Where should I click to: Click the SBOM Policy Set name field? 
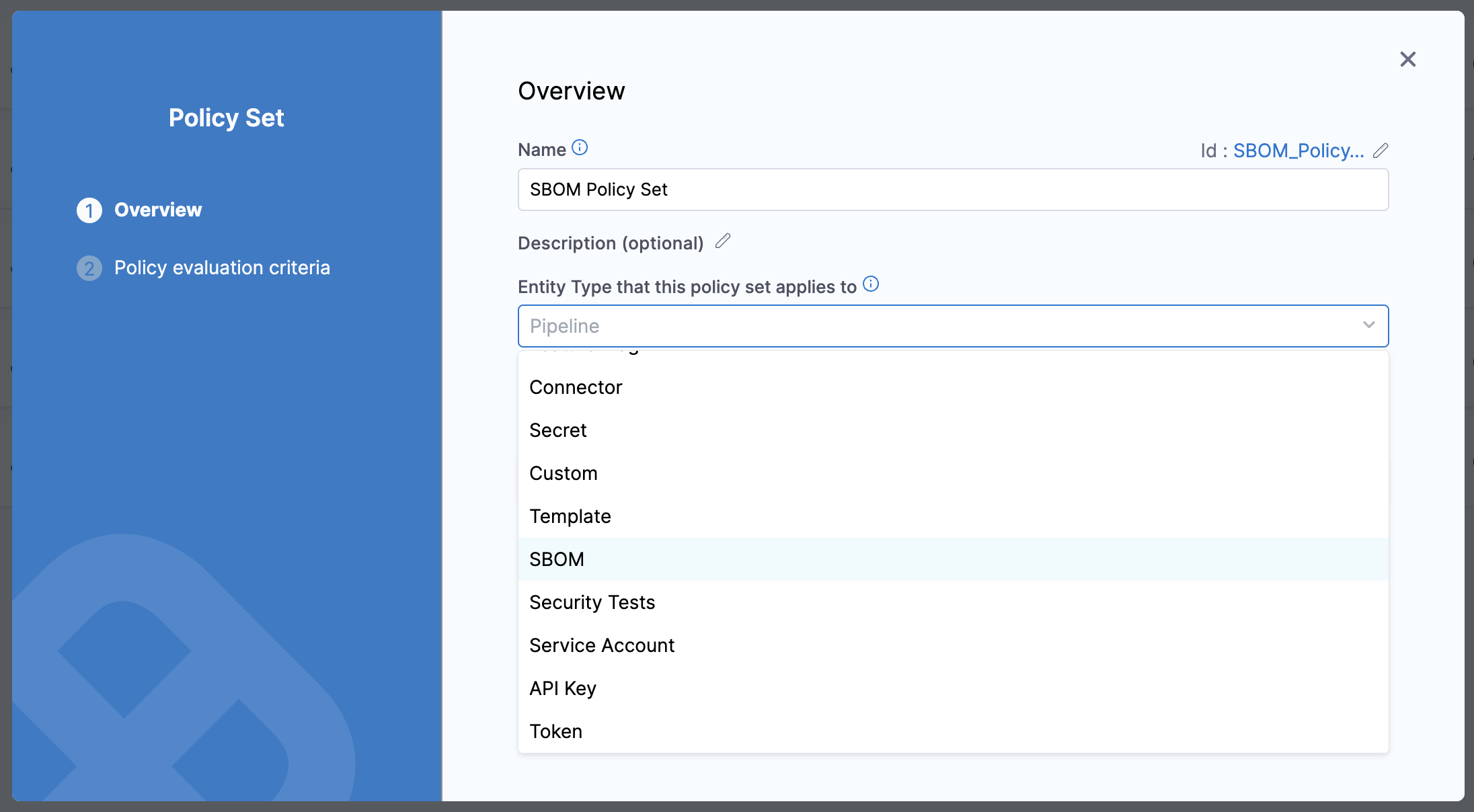click(952, 190)
